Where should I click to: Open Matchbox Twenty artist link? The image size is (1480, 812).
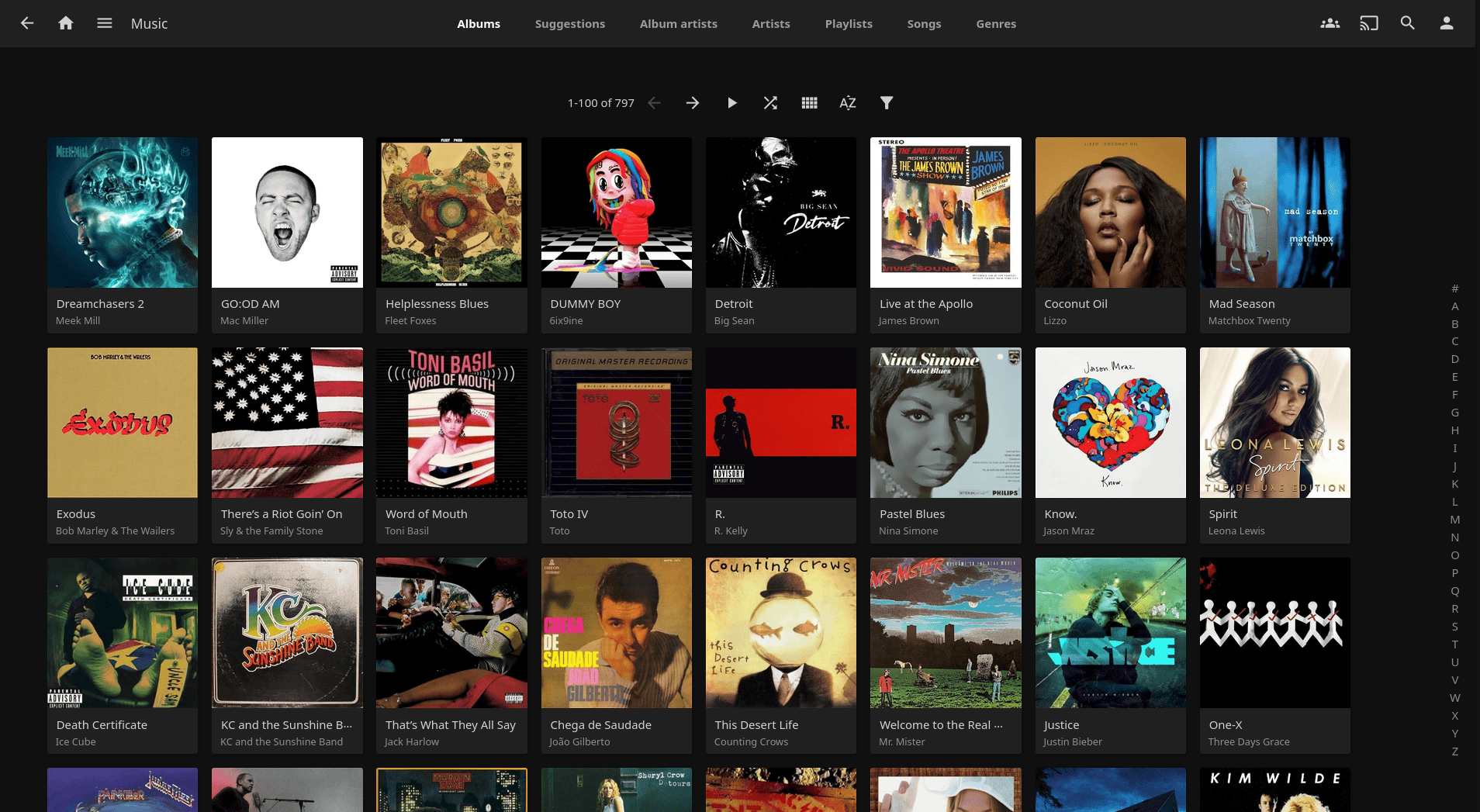pyautogui.click(x=1250, y=320)
